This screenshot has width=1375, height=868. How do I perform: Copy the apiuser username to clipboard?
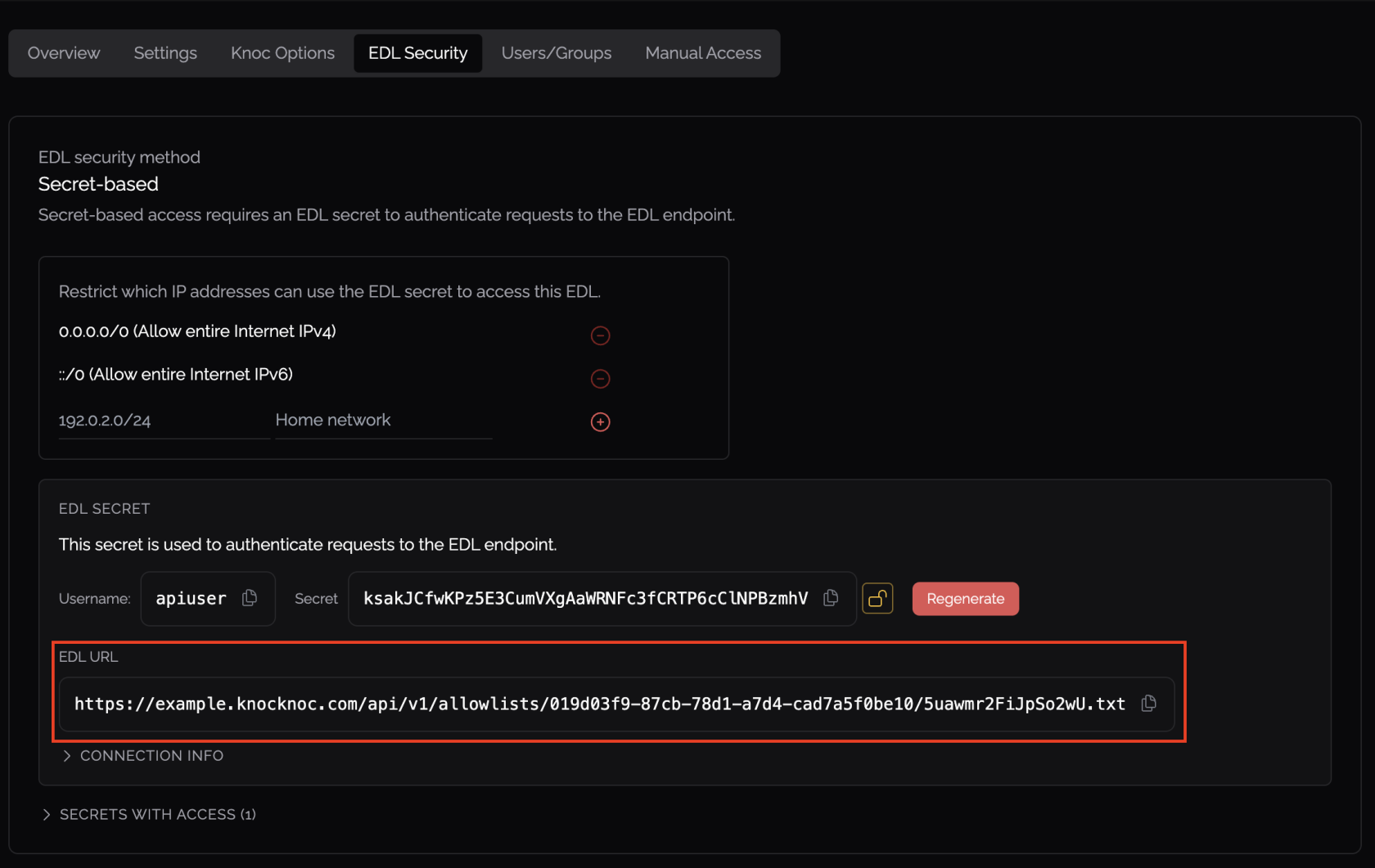(249, 598)
